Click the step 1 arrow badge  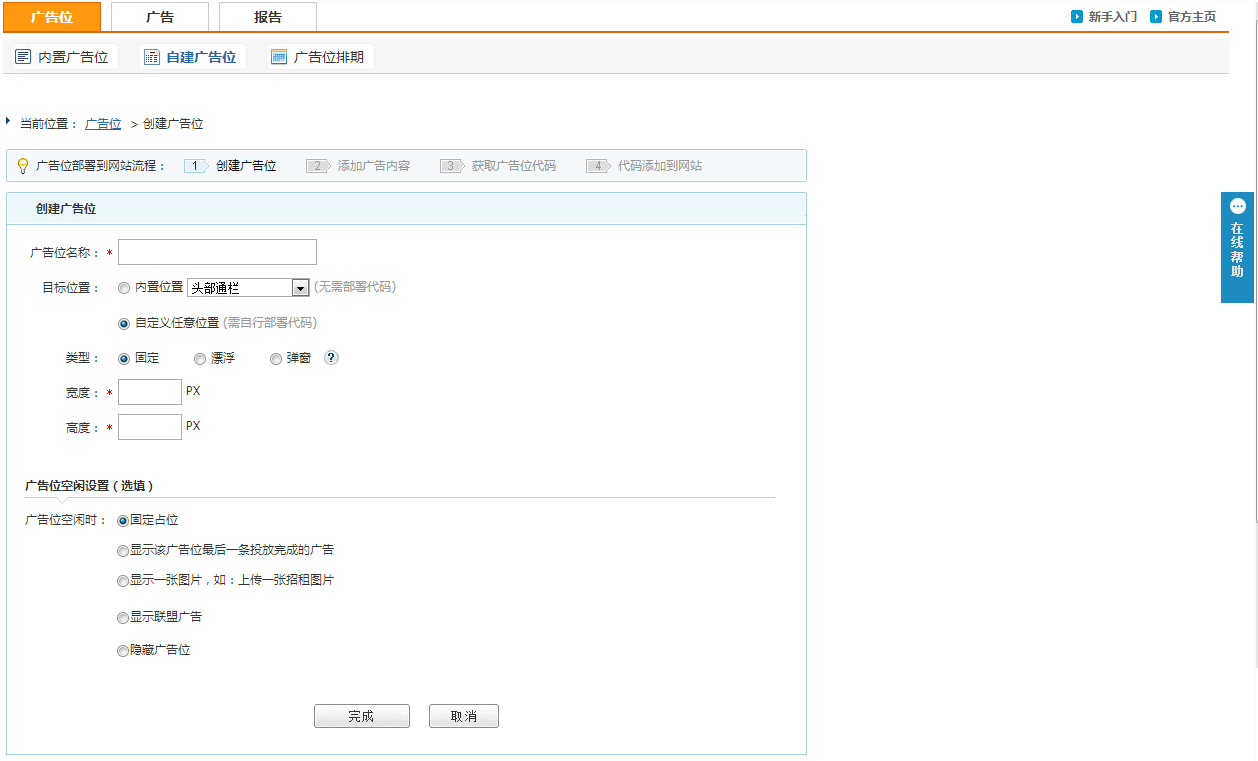coord(196,166)
